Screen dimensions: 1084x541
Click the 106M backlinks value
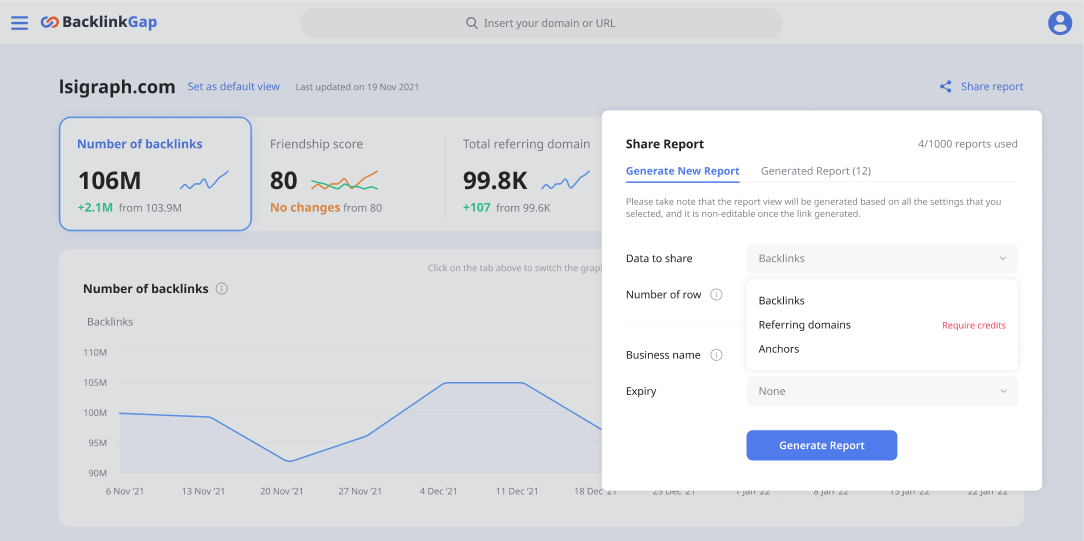109,181
